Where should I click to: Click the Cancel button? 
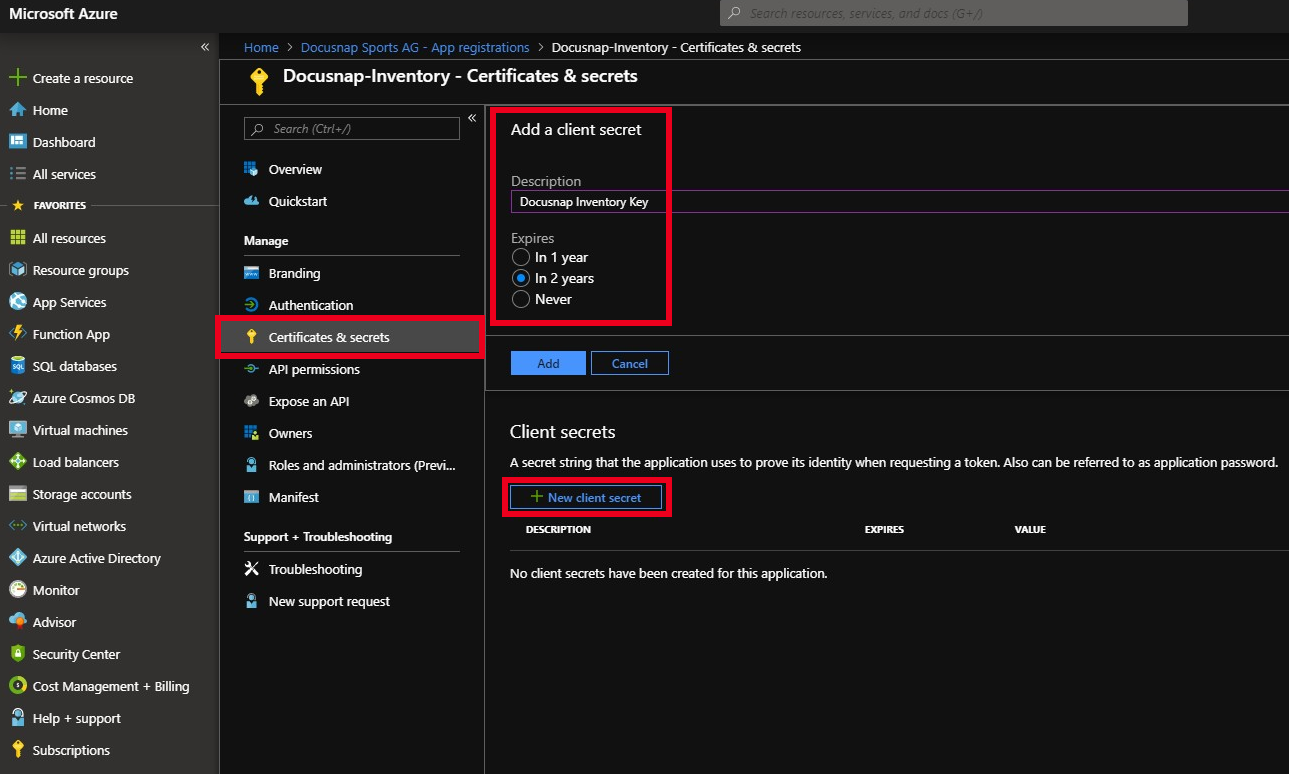tap(630, 363)
